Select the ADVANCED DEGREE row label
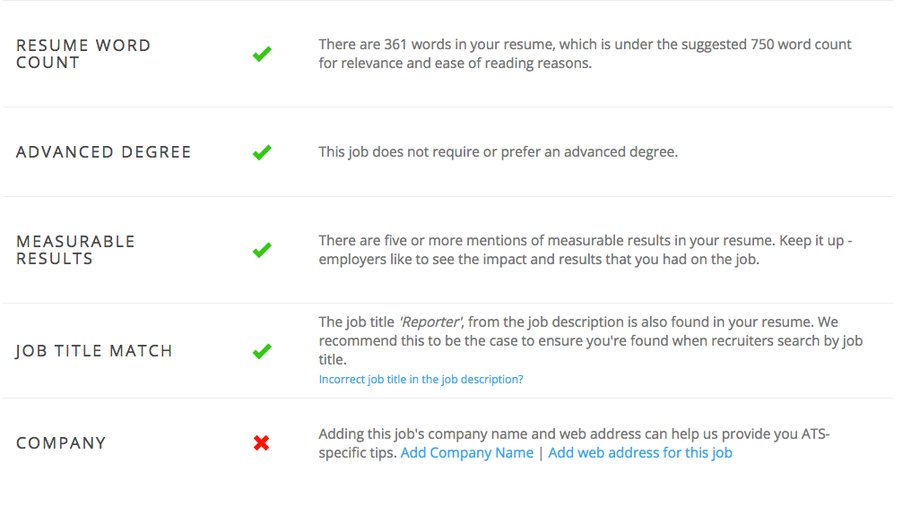 103,152
